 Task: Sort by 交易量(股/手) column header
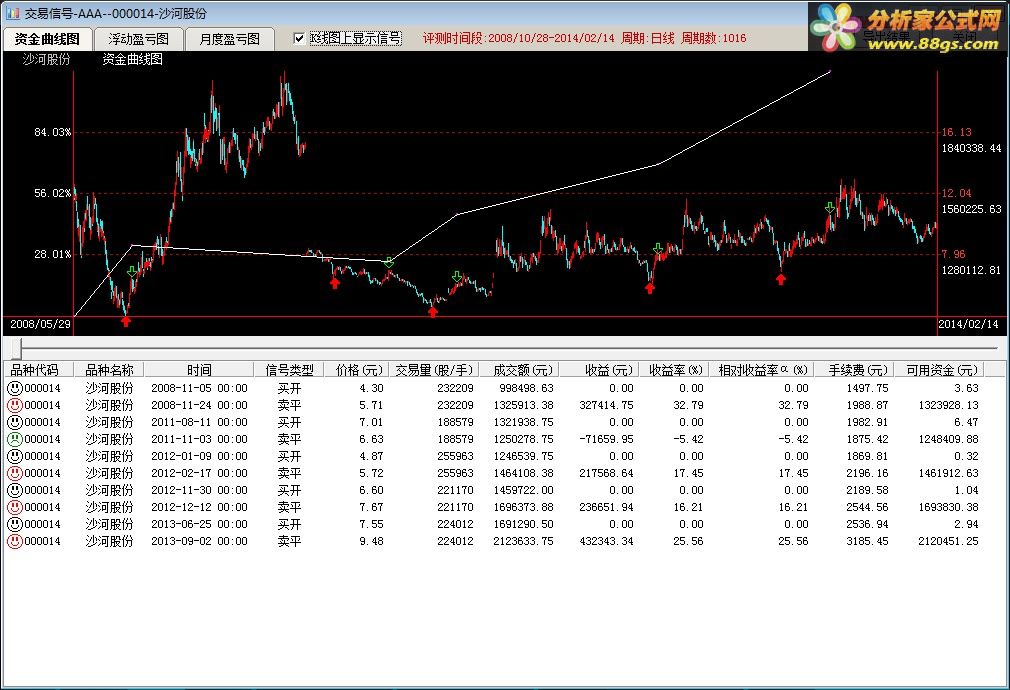pyautogui.click(x=434, y=370)
